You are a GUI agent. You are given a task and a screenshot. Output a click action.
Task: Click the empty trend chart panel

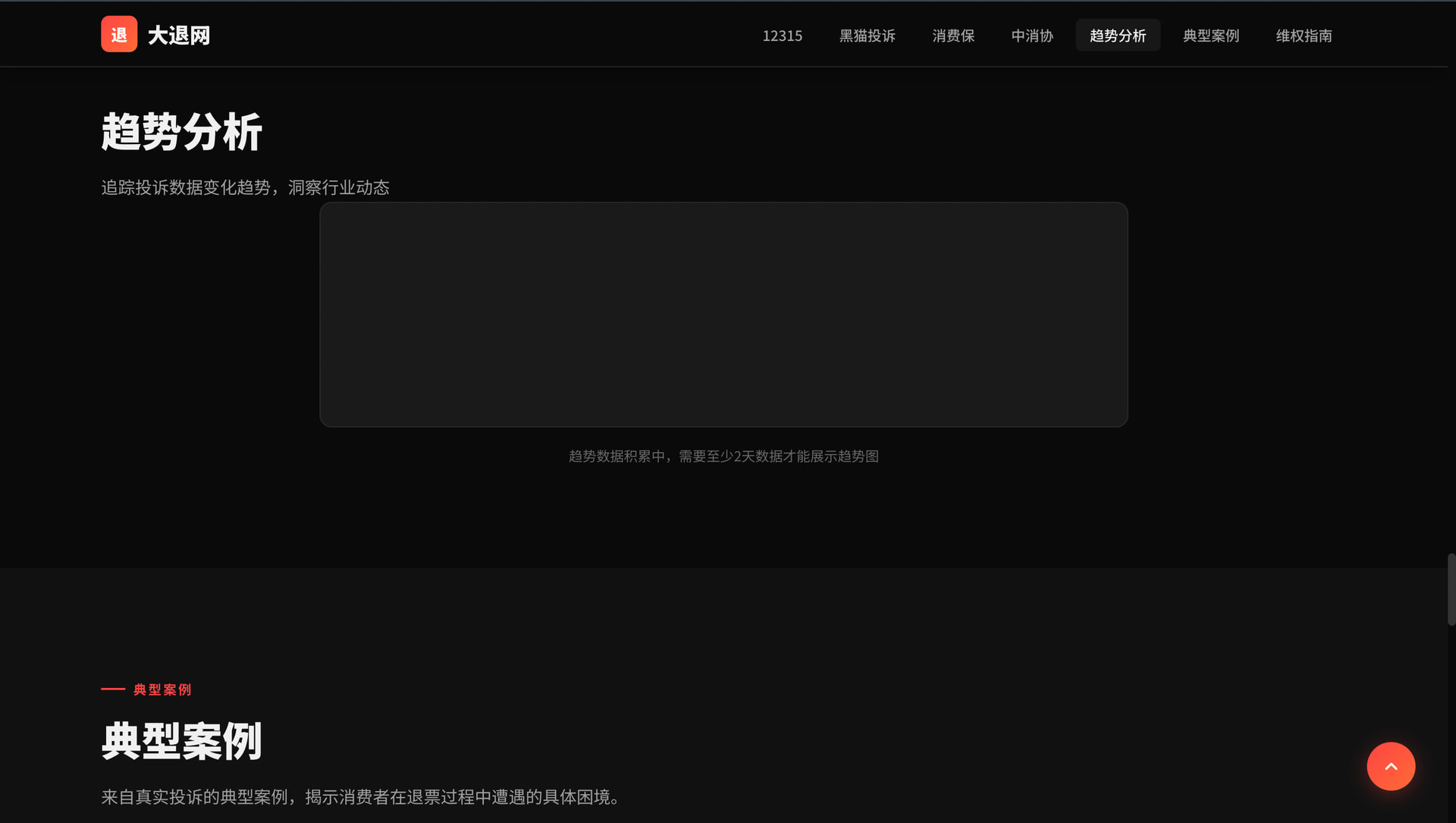(x=723, y=314)
